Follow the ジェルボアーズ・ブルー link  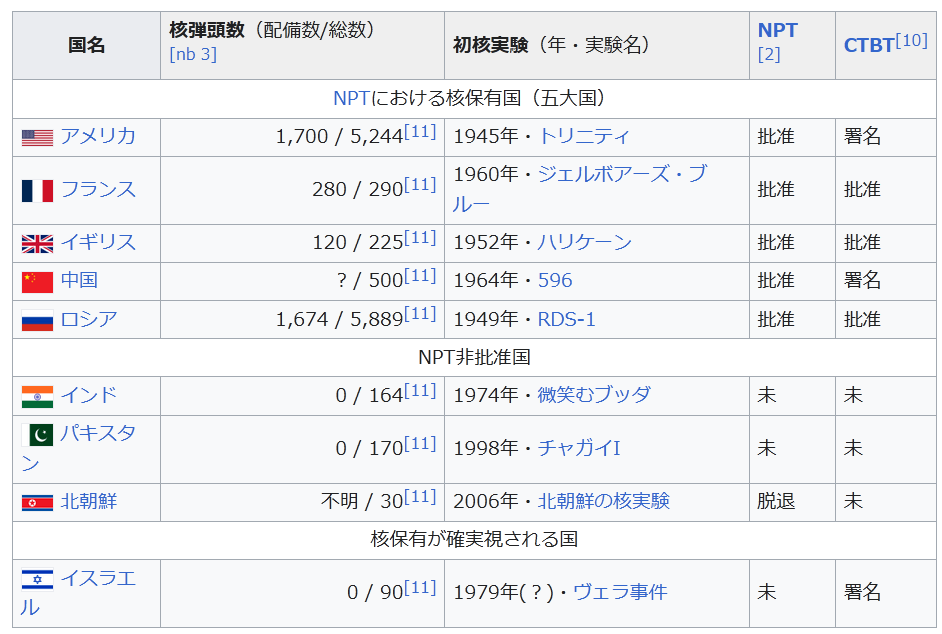click(621, 174)
